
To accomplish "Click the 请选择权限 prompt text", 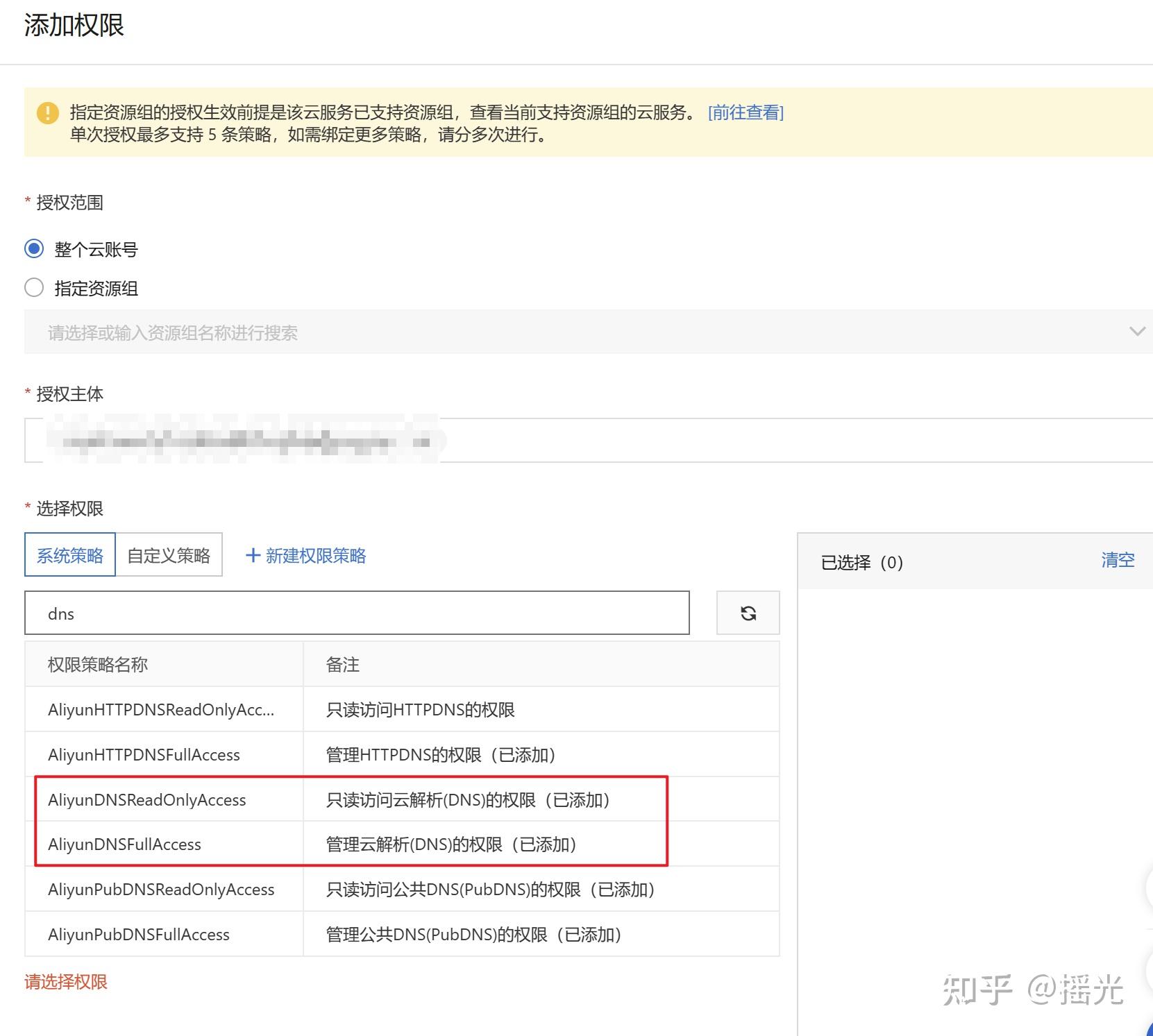I will pos(65,981).
